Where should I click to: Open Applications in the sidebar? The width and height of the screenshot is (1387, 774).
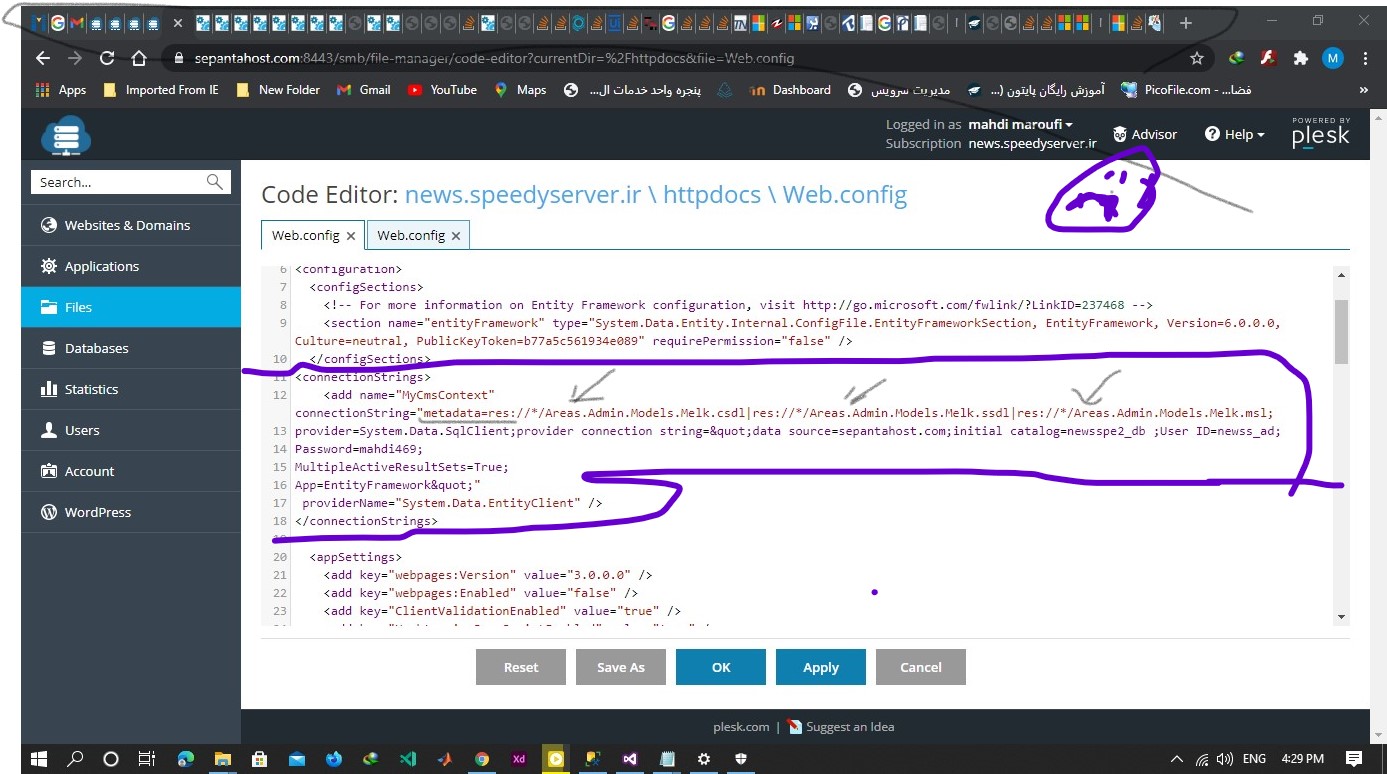131,266
